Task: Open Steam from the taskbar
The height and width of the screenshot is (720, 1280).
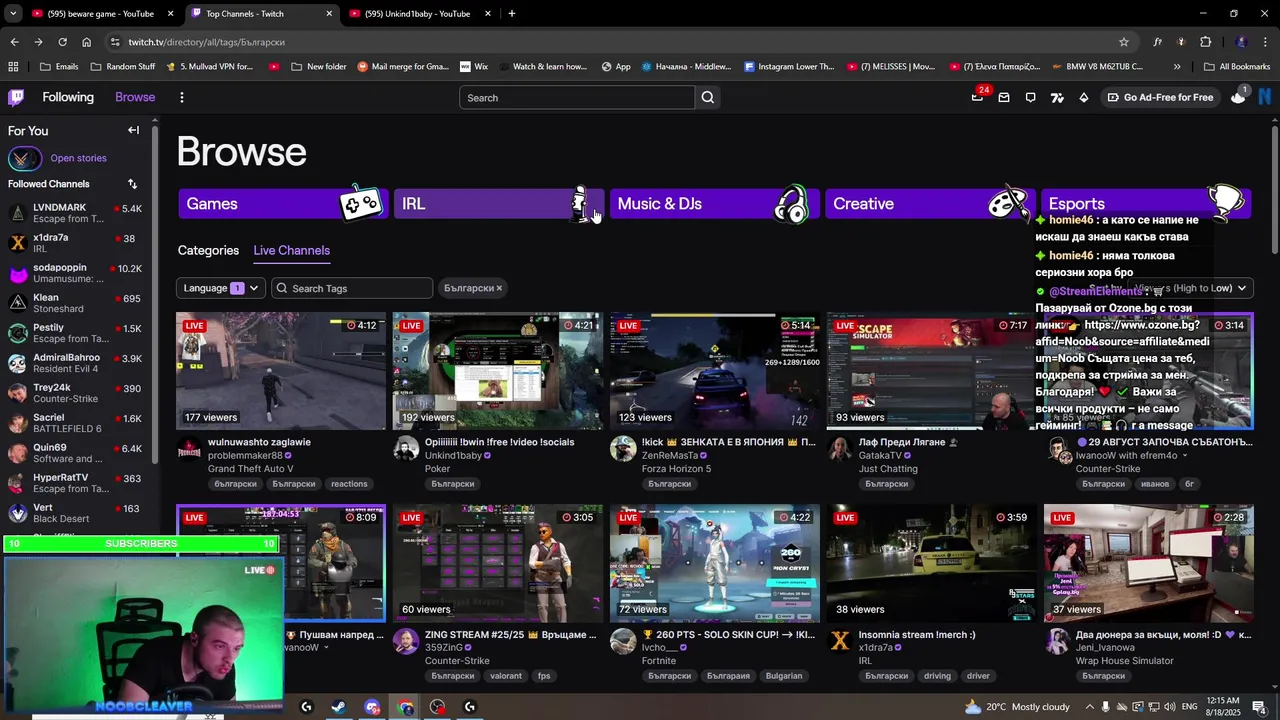Action: point(339,707)
